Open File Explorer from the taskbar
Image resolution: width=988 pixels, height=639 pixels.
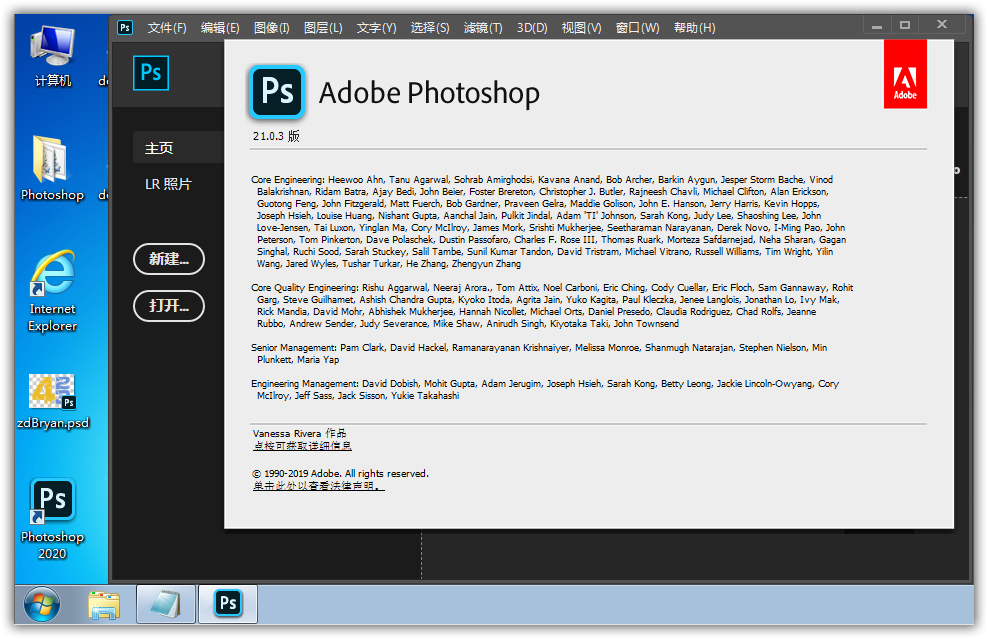click(x=103, y=604)
